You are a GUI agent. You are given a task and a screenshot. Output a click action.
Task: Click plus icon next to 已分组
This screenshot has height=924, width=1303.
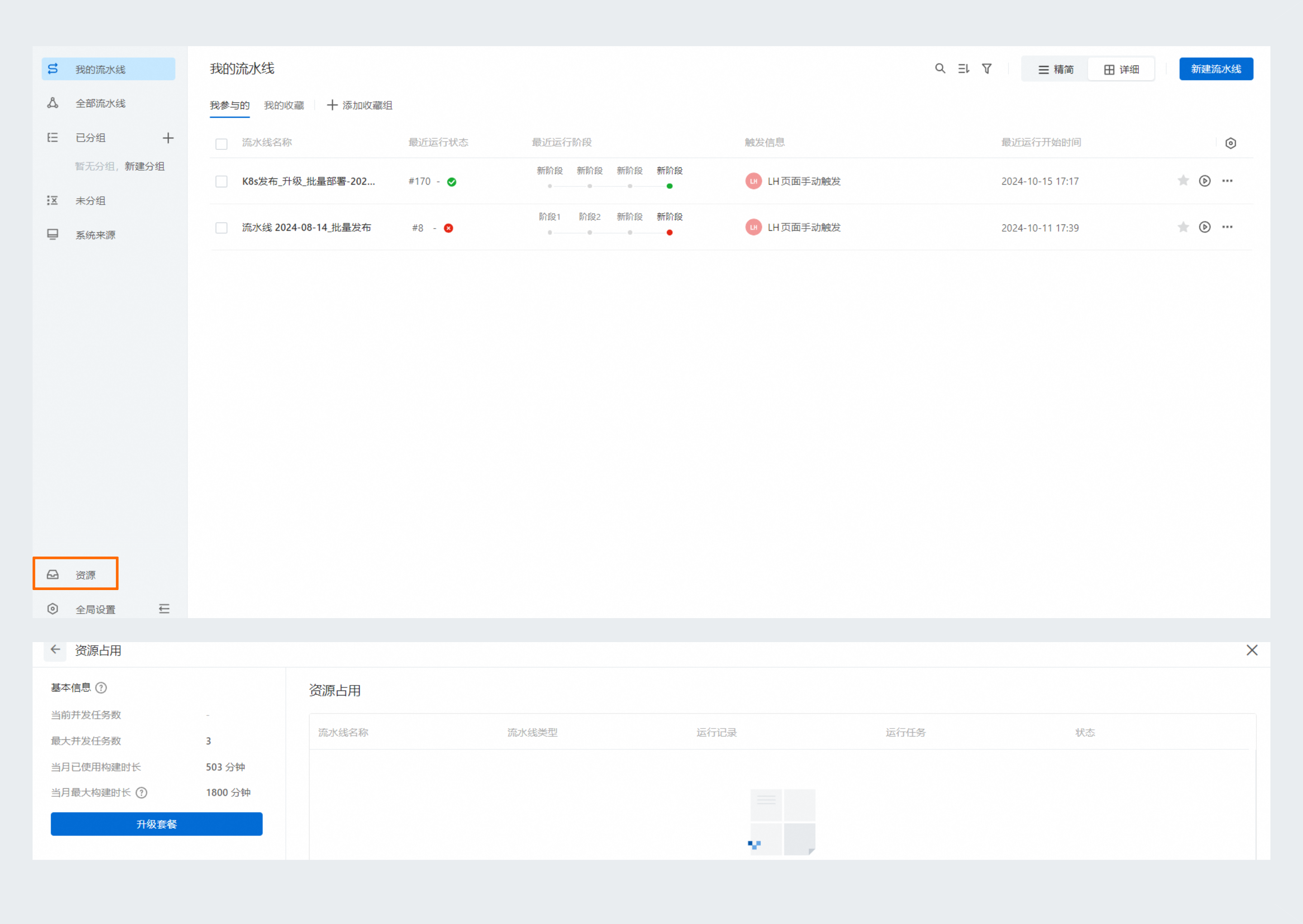[x=168, y=138]
